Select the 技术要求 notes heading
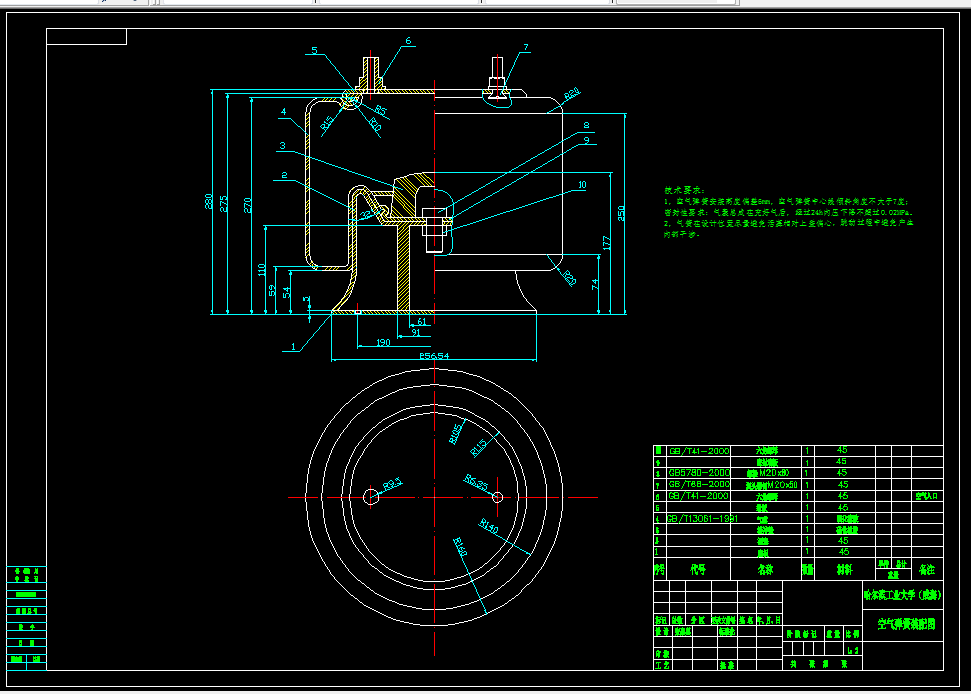The width and height of the screenshot is (971, 694). 684,191
